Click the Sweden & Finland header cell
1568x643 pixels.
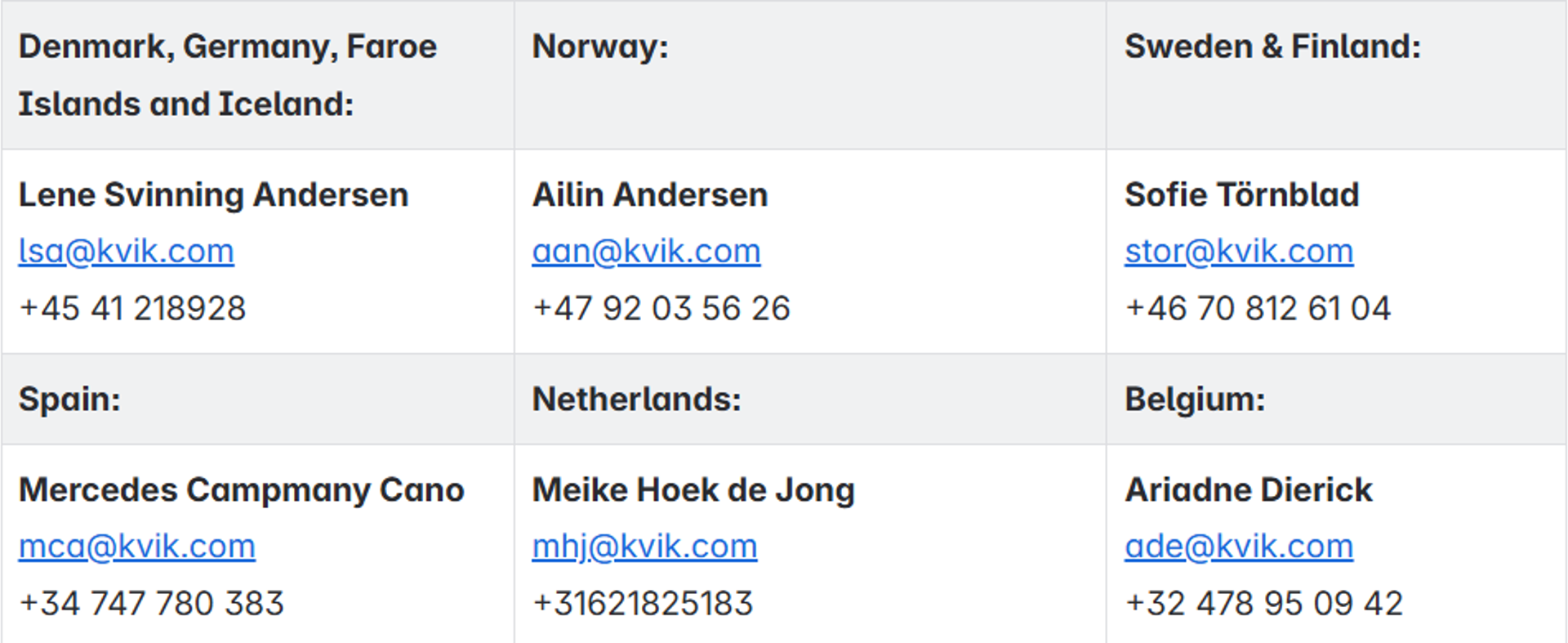point(1272,47)
